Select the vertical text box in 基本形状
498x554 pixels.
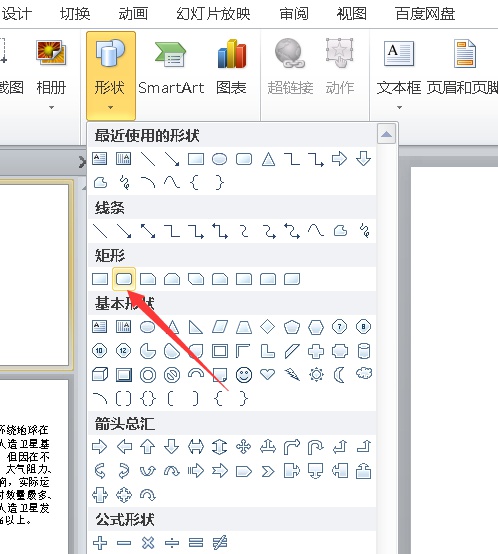[x=124, y=327]
